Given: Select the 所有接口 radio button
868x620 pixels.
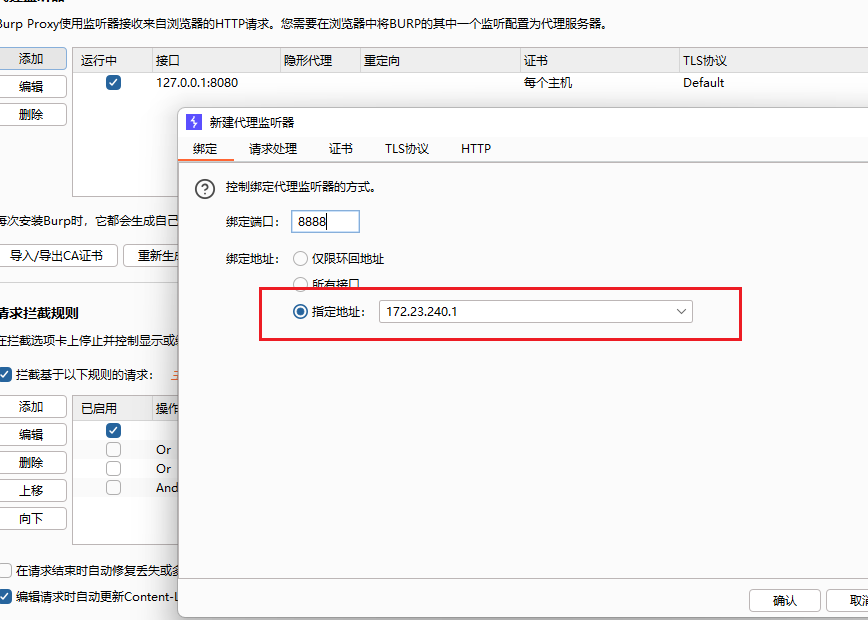Looking at the screenshot, I should click(300, 284).
